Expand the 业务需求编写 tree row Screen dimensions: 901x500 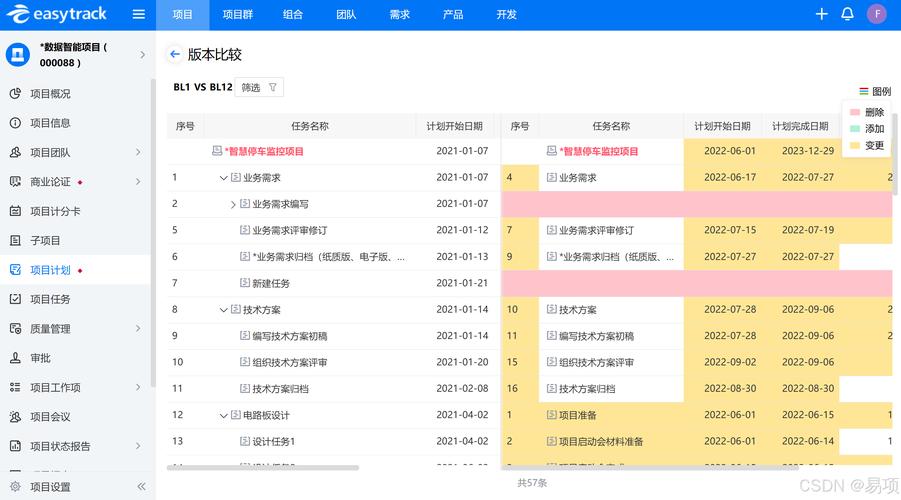(x=233, y=205)
